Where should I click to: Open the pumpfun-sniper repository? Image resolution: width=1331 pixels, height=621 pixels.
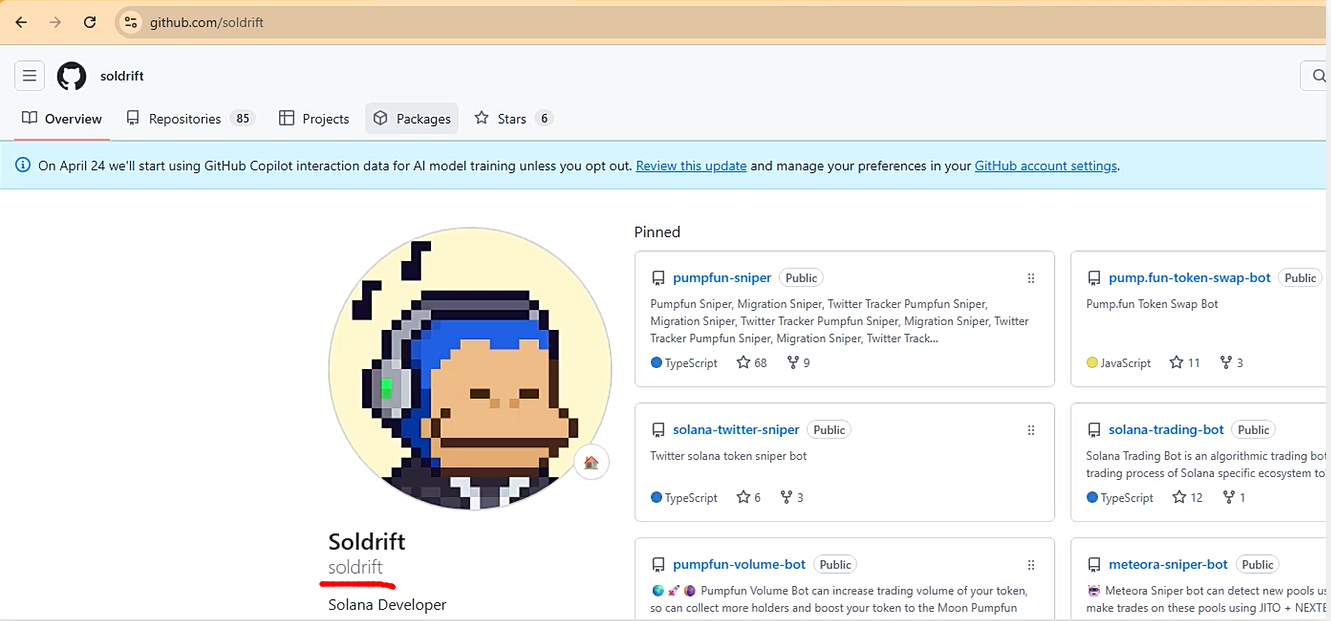(722, 278)
